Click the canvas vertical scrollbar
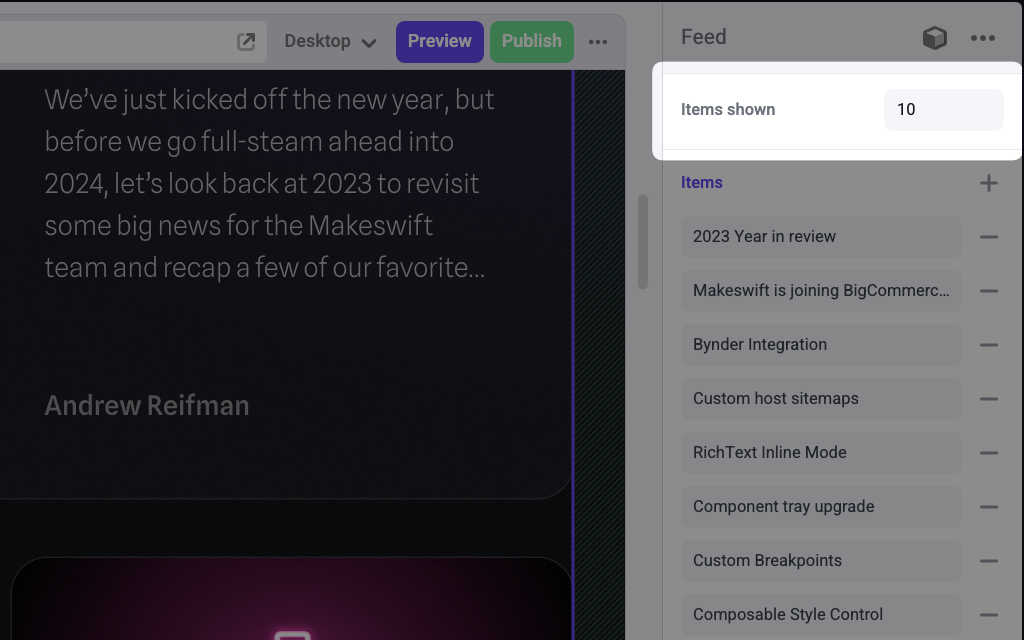Screen dimensions: 1024x640 pyautogui.click(x=643, y=242)
